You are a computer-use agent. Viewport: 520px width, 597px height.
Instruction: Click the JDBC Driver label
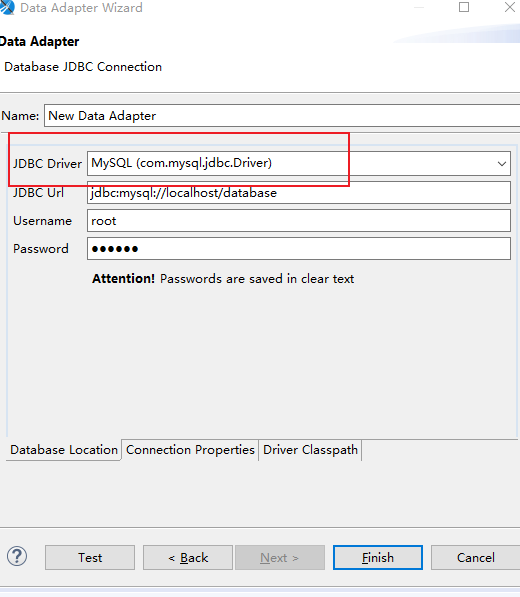(47, 164)
